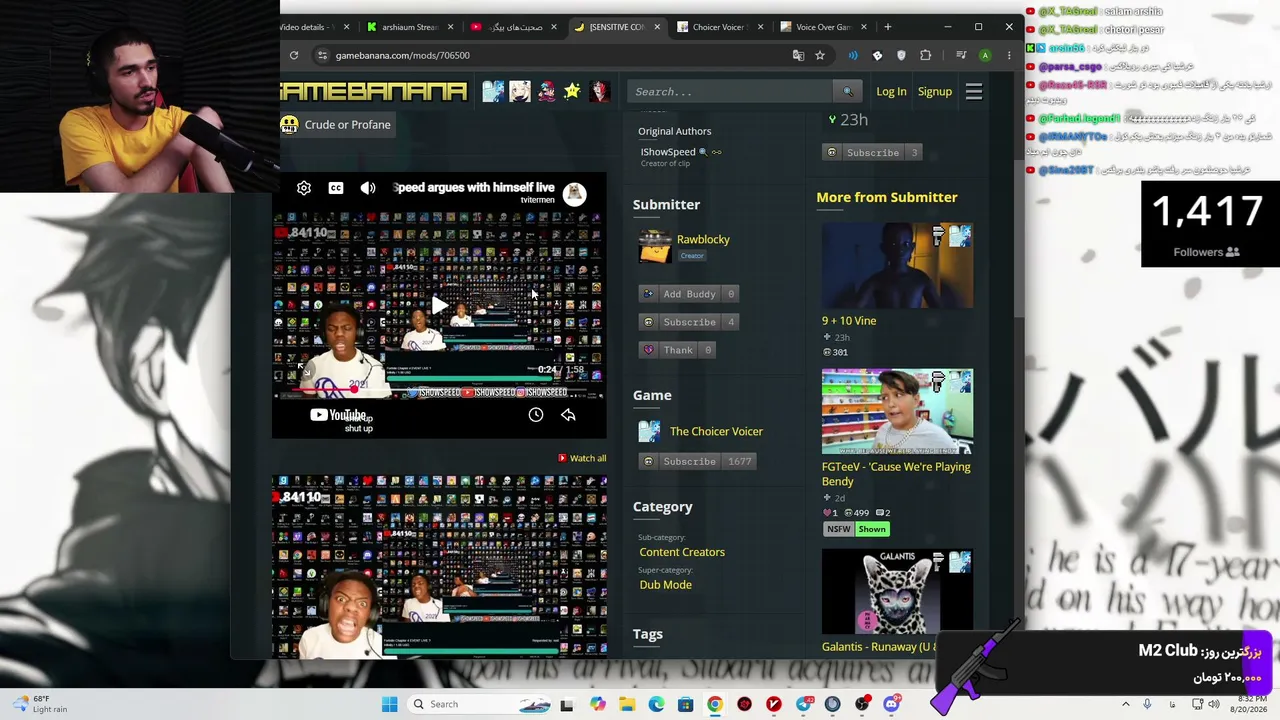
Task: Subscribe to the submitter, count 4
Action: pyautogui.click(x=689, y=322)
